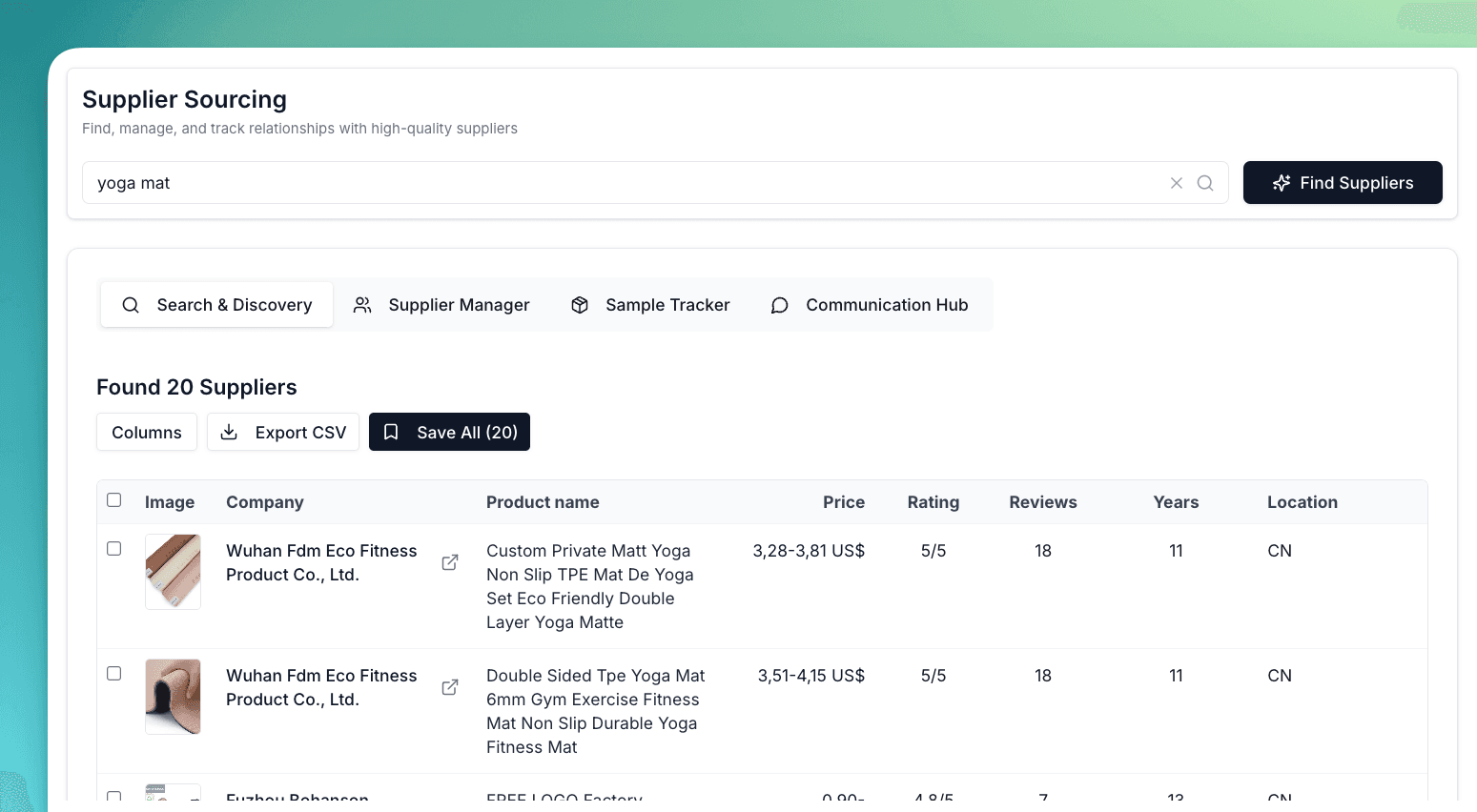Open external link for the Double Sided Tpe listing
This screenshot has height=812, width=1477.
click(x=449, y=687)
